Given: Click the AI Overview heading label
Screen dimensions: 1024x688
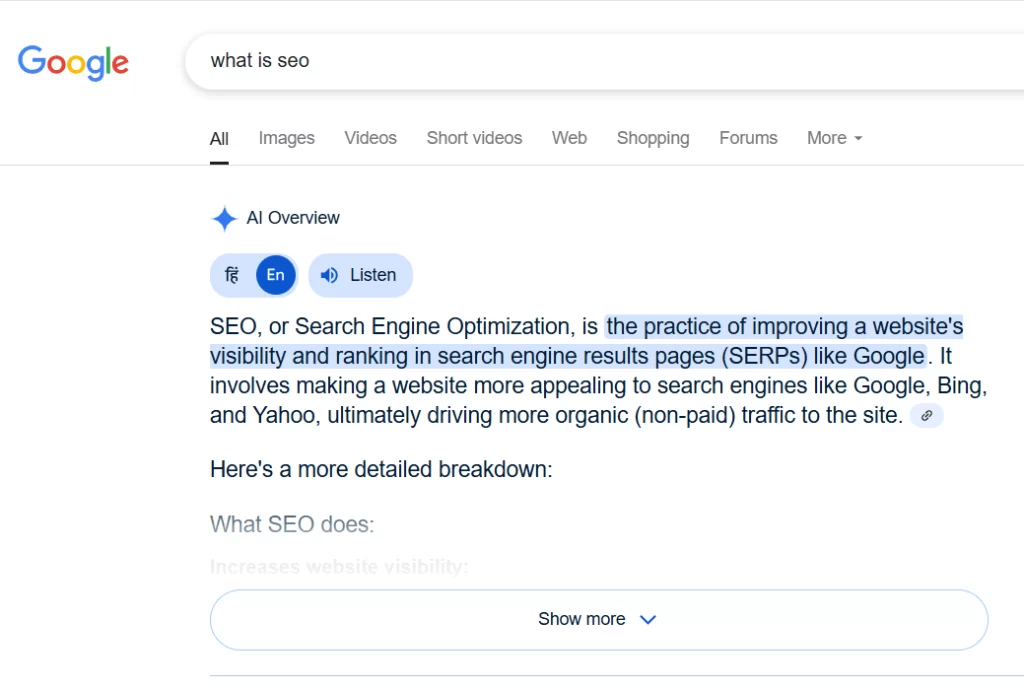Looking at the screenshot, I should point(293,218).
